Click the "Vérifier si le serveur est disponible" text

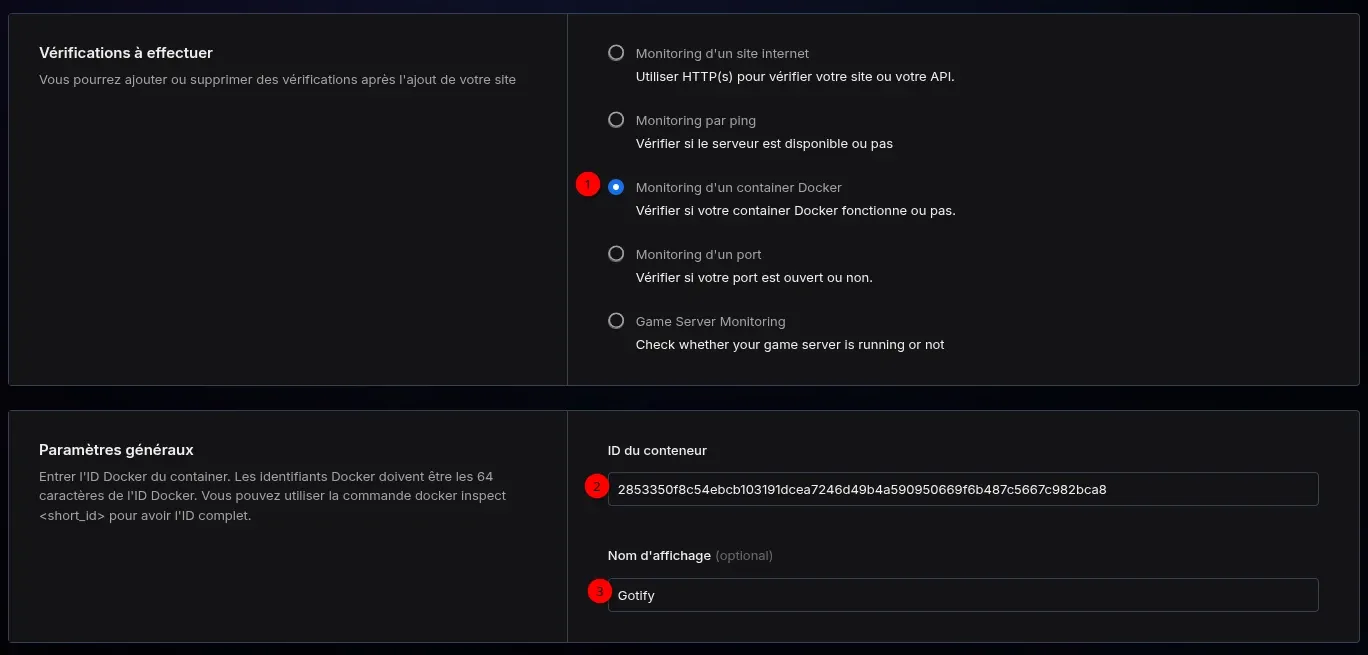point(764,143)
